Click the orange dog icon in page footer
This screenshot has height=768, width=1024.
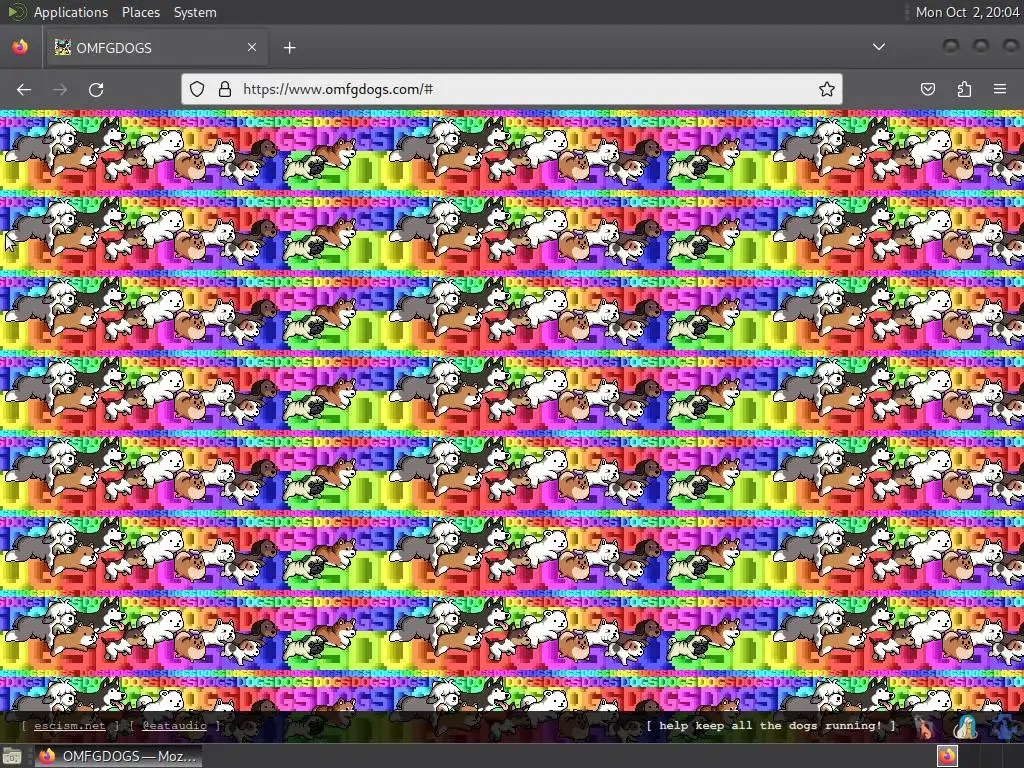click(x=925, y=726)
